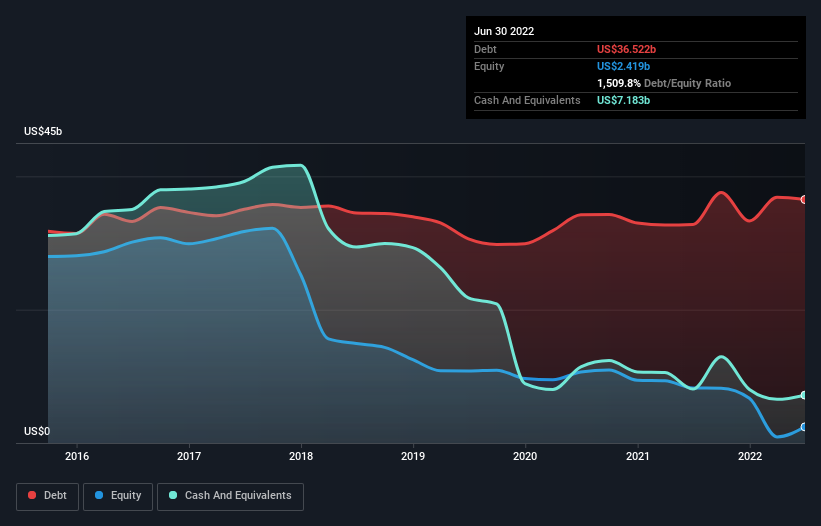Click the Jun 30 2022 tooltip date

click(504, 31)
